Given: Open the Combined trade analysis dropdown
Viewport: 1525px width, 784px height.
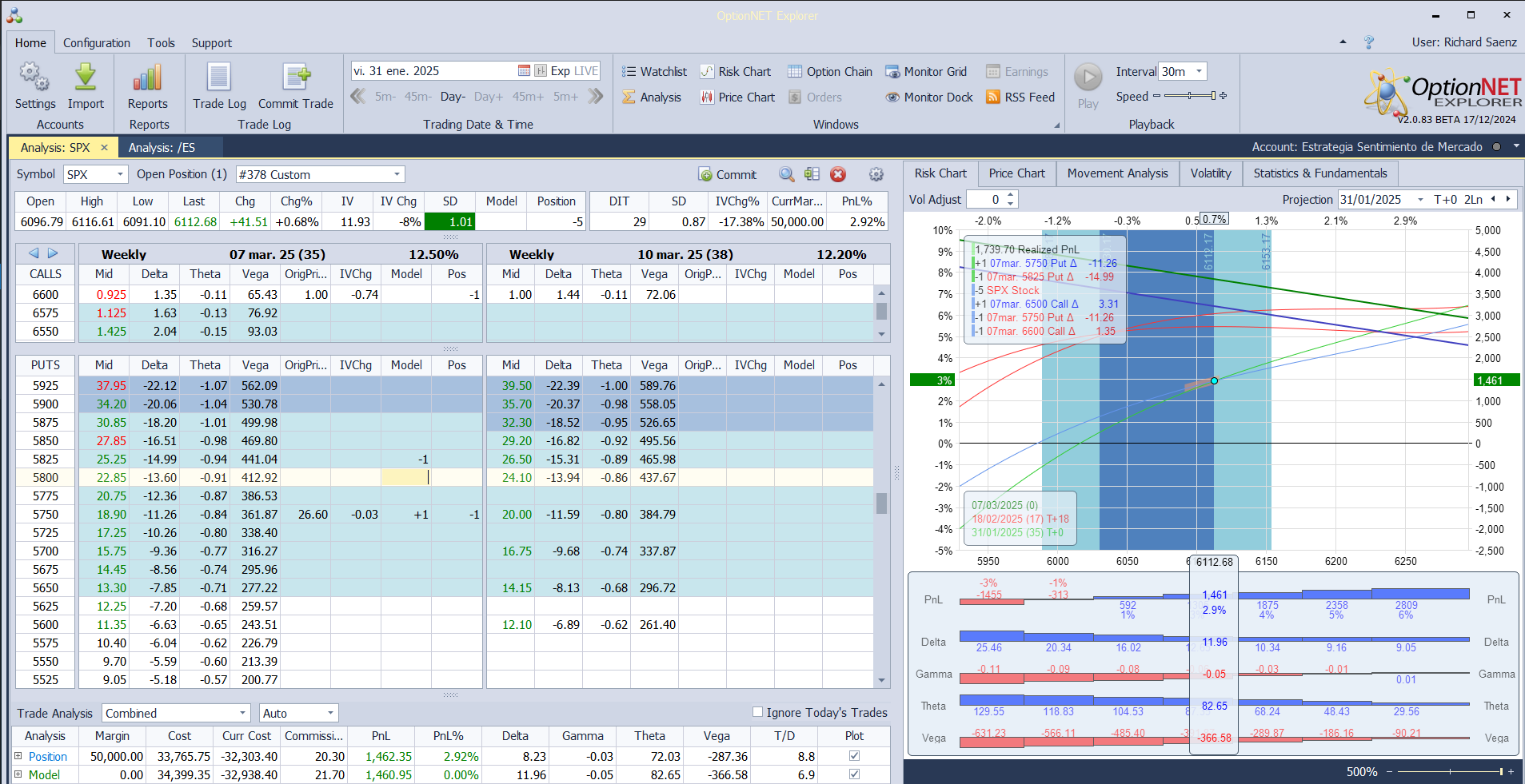Looking at the screenshot, I should (243, 713).
